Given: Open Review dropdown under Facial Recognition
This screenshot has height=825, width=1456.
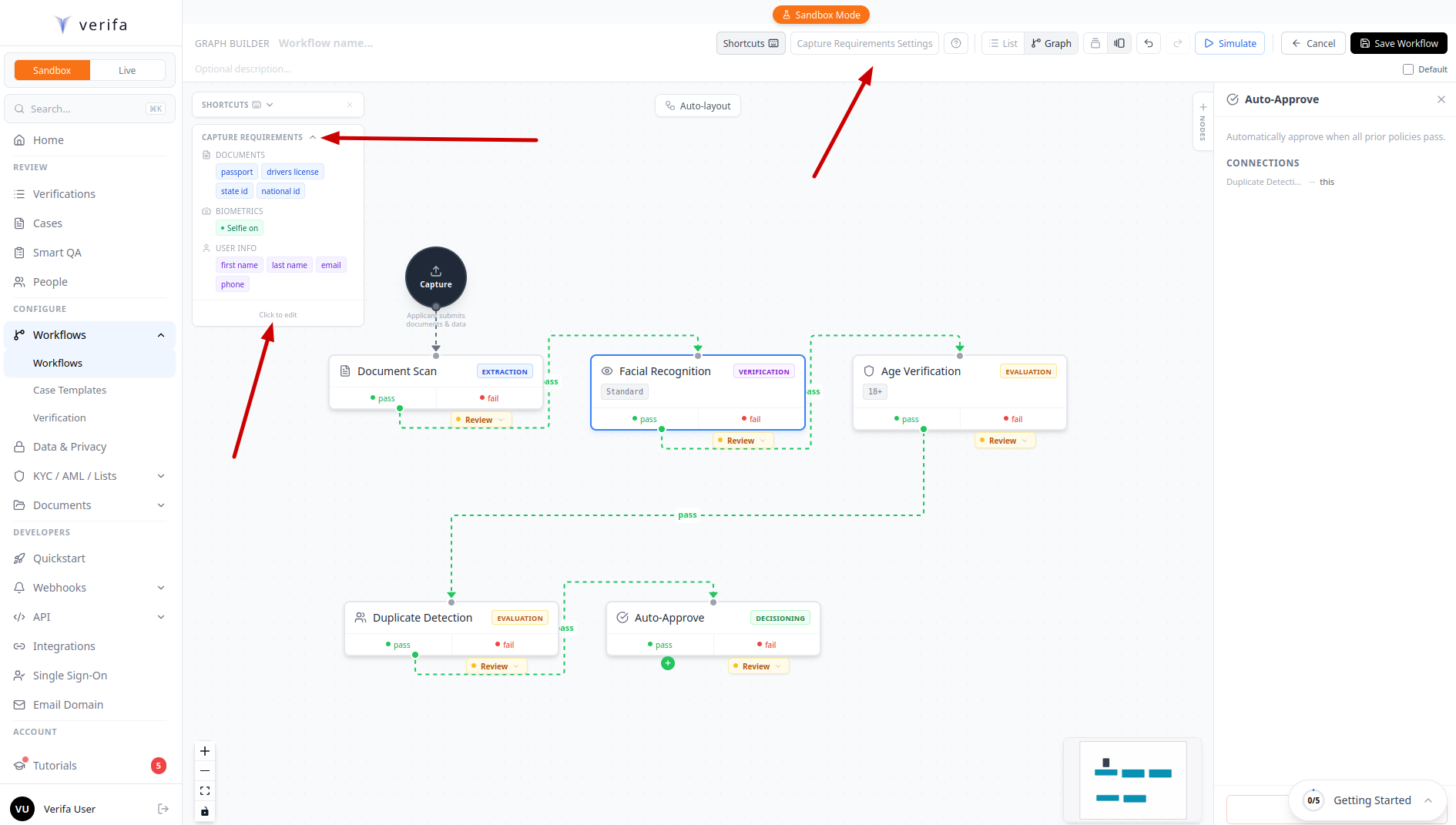Looking at the screenshot, I should [x=743, y=441].
